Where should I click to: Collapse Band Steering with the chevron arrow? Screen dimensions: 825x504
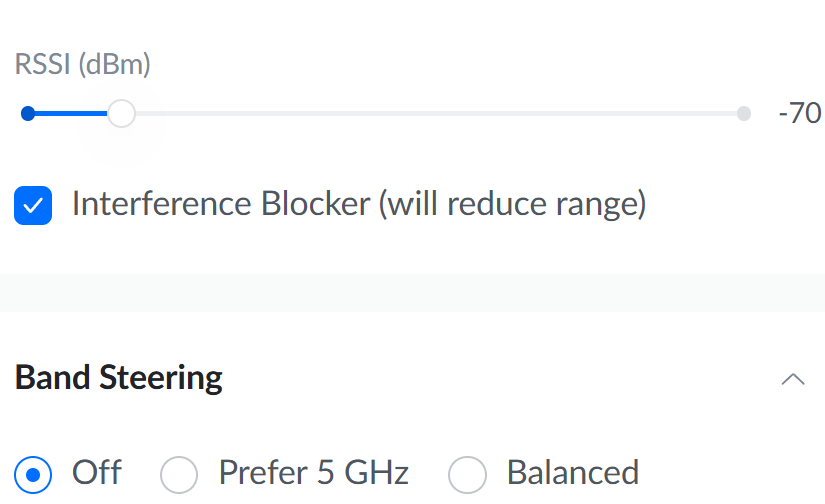click(x=793, y=379)
